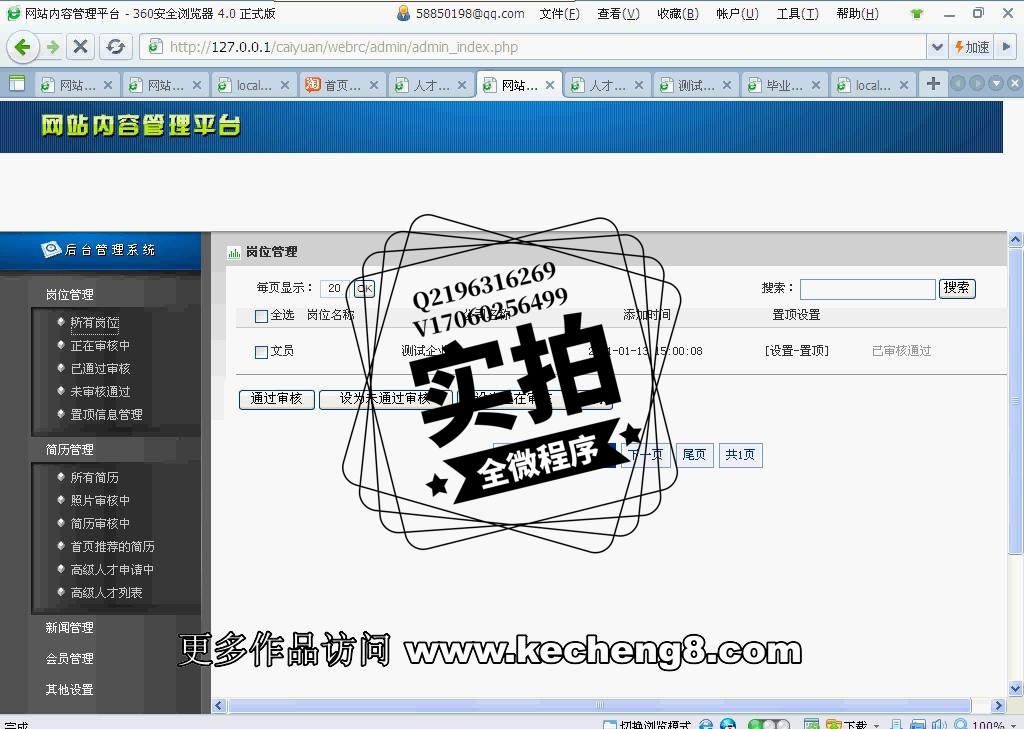Click the zoom magnifier in status bar

coord(961,724)
